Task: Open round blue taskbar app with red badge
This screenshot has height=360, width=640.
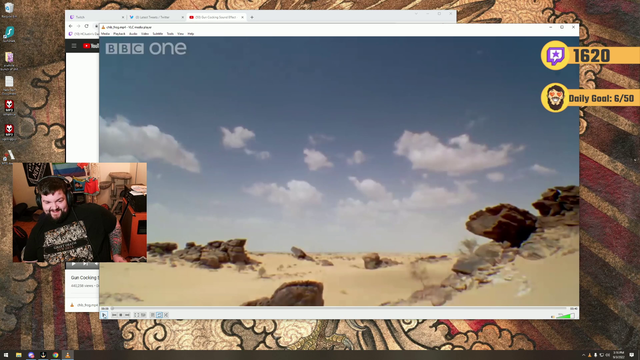Action: tap(31, 355)
